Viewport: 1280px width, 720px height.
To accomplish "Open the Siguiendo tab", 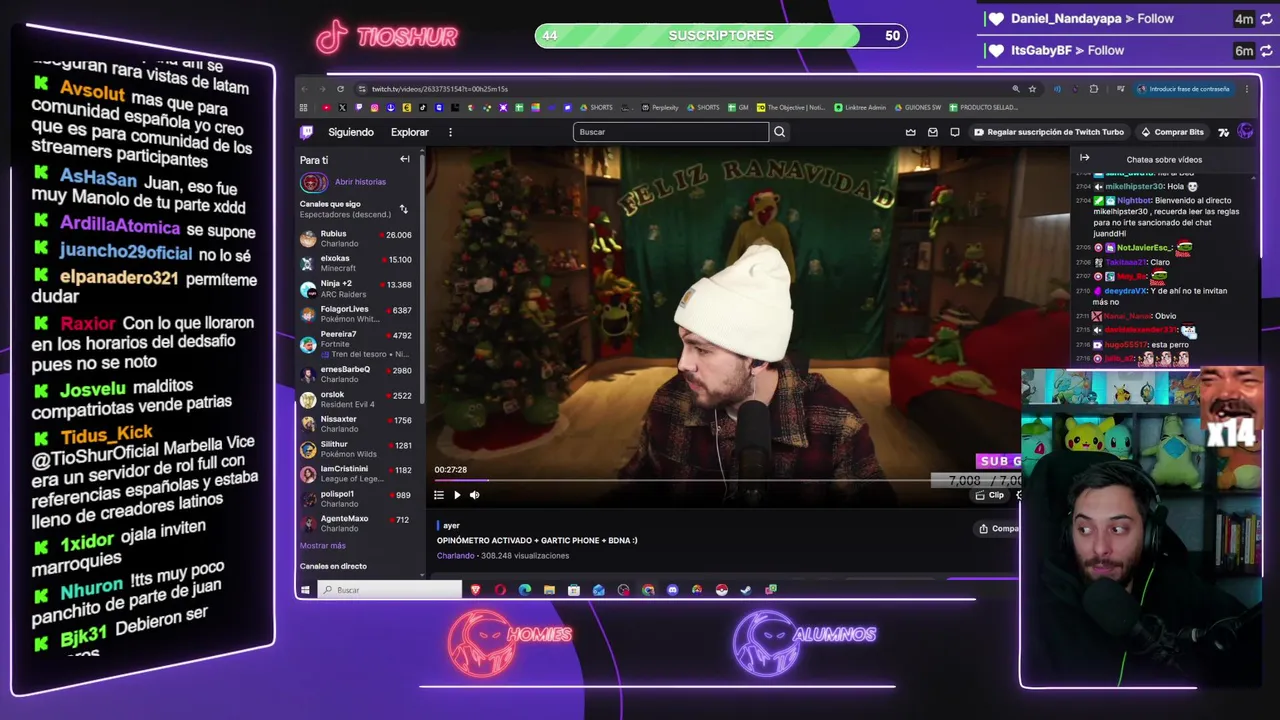I will [351, 132].
